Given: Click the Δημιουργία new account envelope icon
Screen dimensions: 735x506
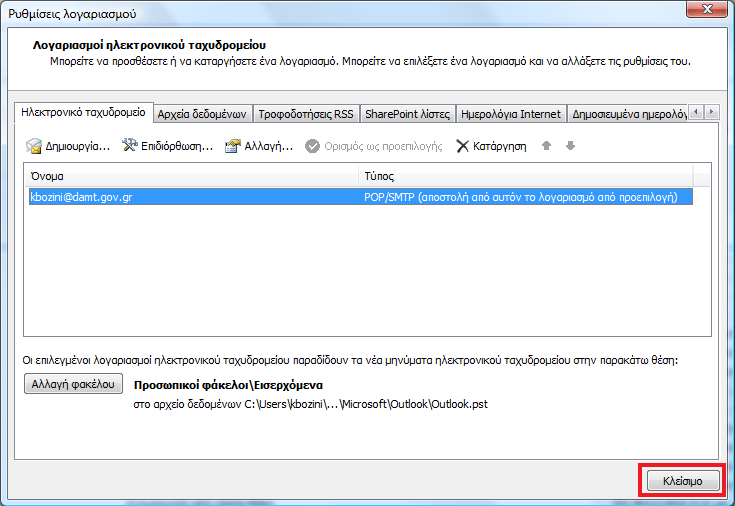Looking at the screenshot, I should tap(33, 146).
